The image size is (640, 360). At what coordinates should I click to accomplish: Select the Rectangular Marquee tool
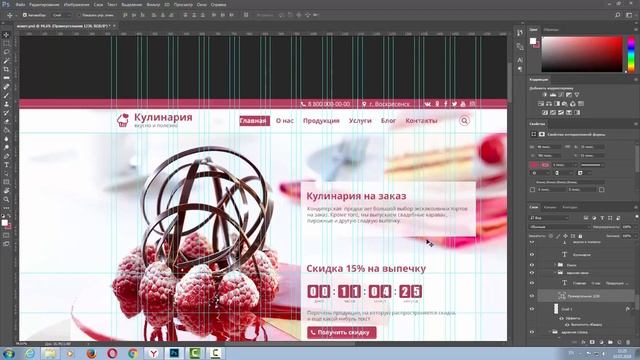pos(6,43)
